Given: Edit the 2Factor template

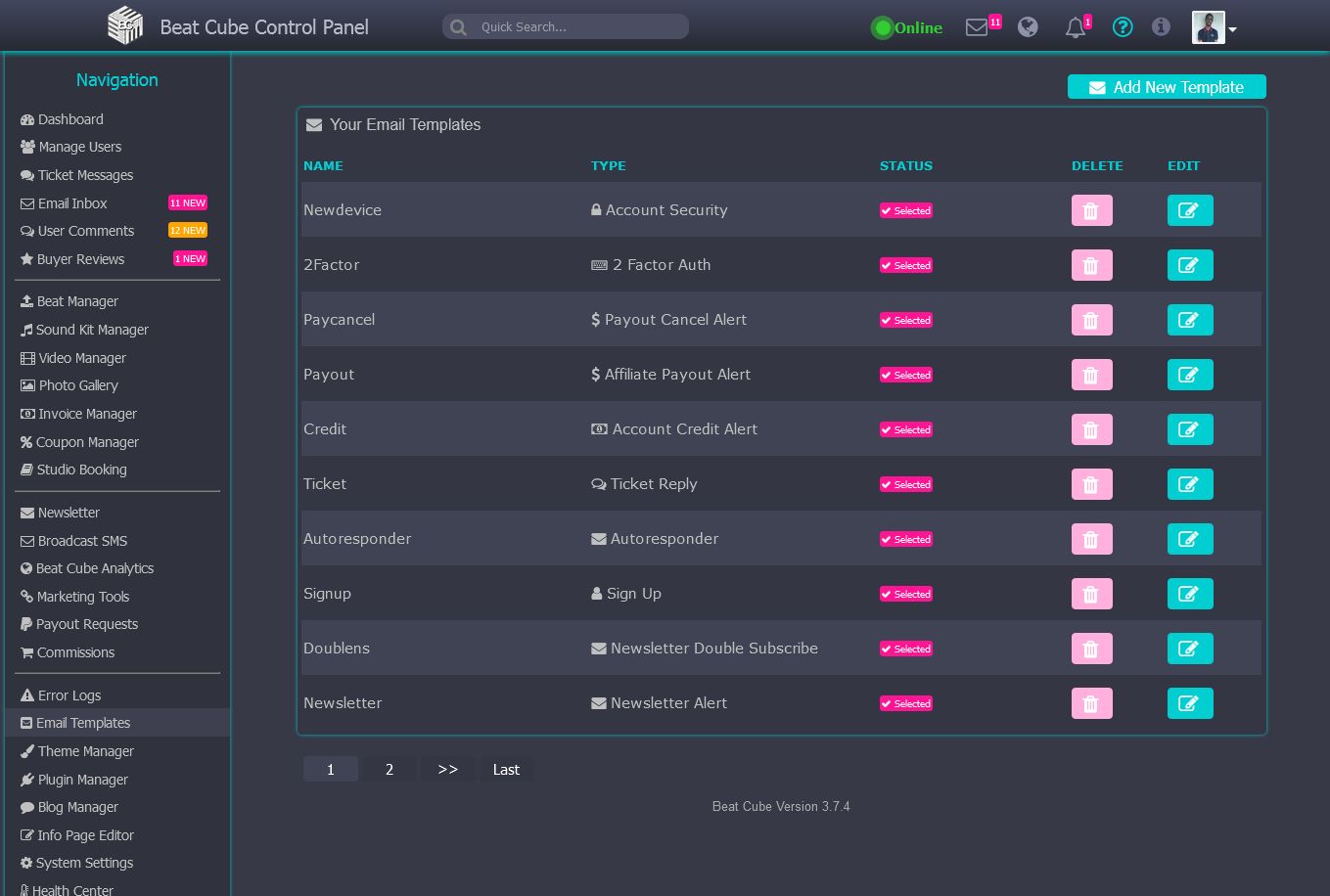Looking at the screenshot, I should coord(1190,265).
